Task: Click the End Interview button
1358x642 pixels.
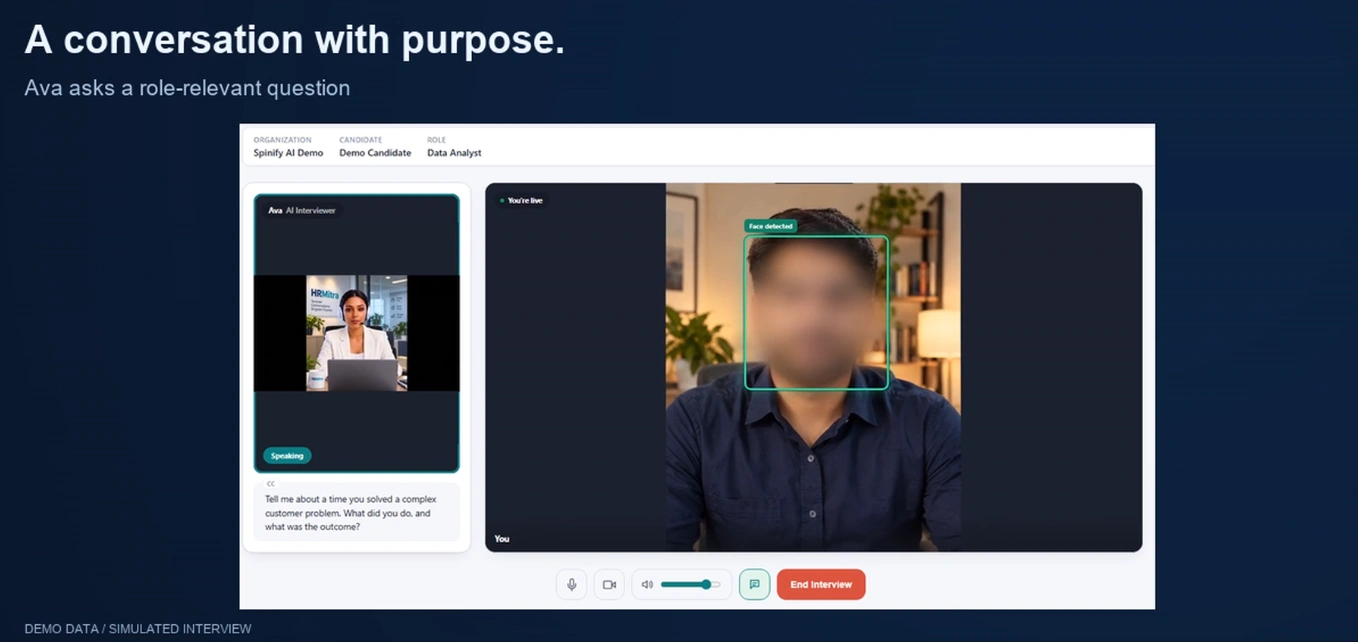Action: [x=821, y=585]
